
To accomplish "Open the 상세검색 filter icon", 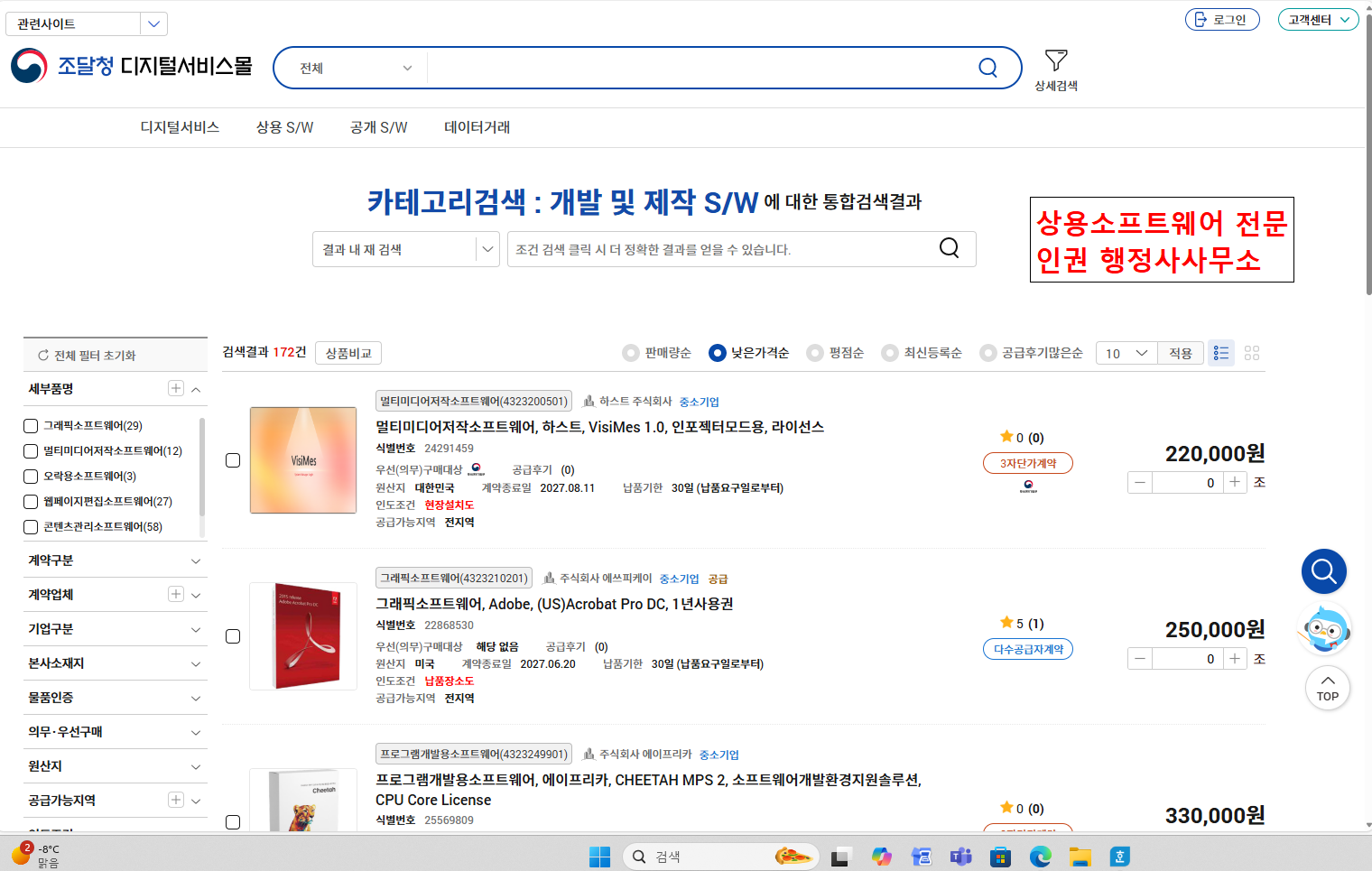I will (x=1056, y=60).
